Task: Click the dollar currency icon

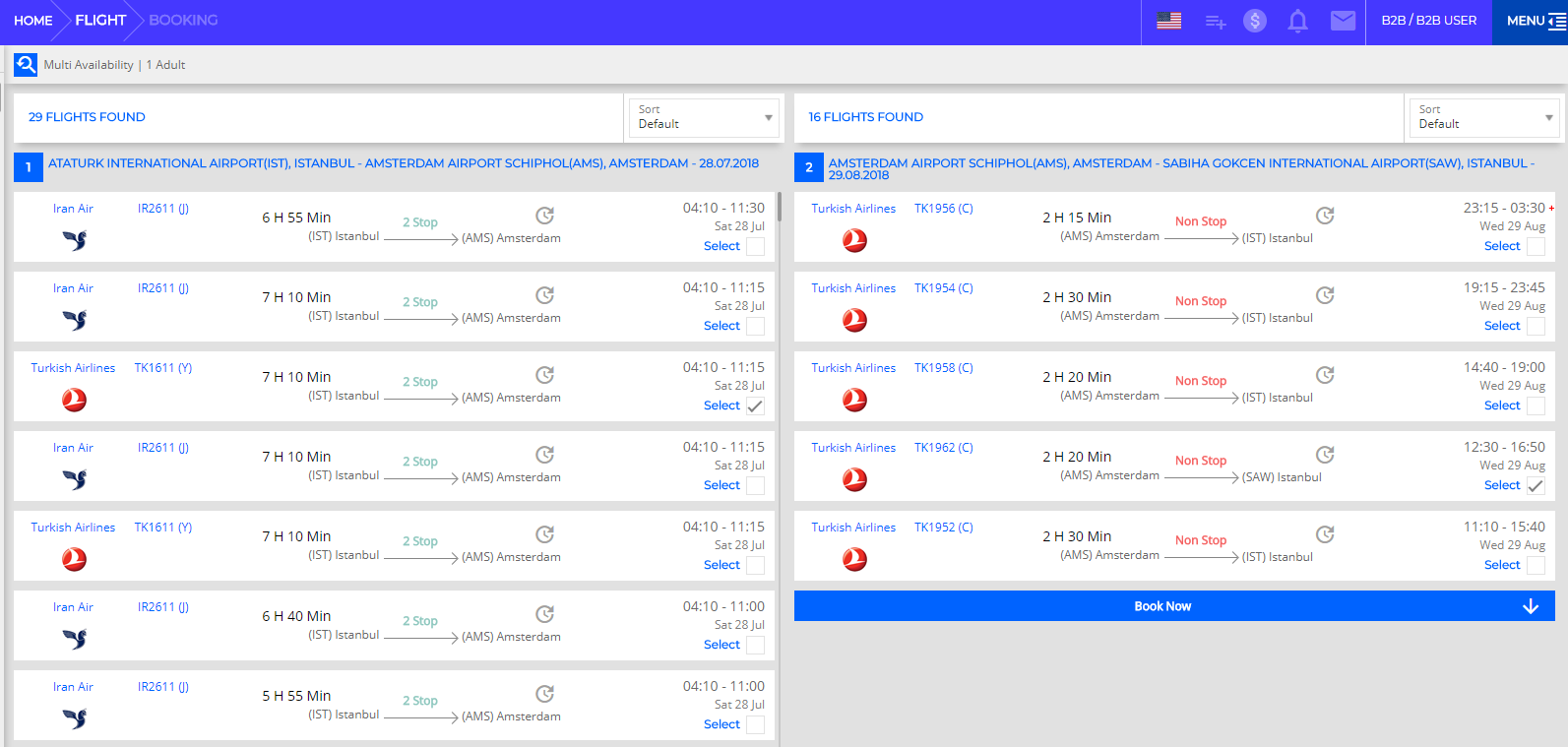Action: point(1254,21)
